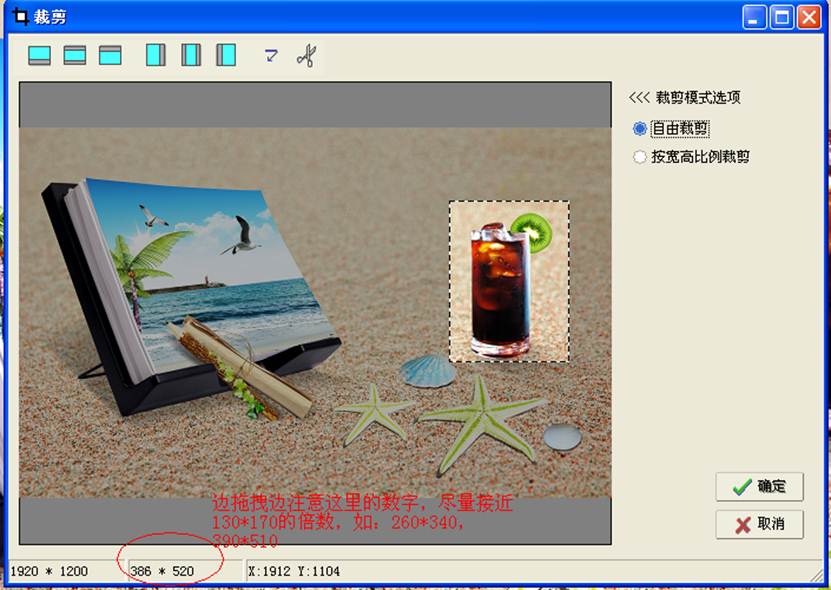Click the crop icon with gray top strip
831x590 pixels.
110,55
